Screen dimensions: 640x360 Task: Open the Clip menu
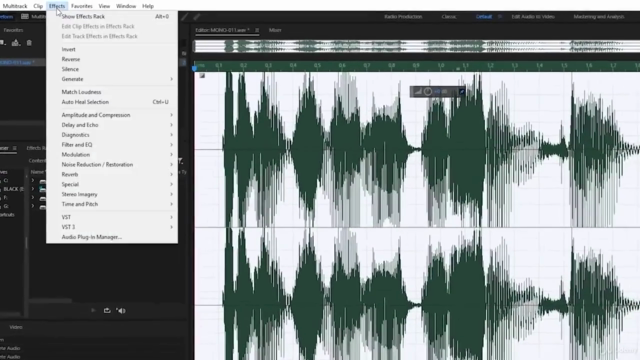pyautogui.click(x=38, y=6)
